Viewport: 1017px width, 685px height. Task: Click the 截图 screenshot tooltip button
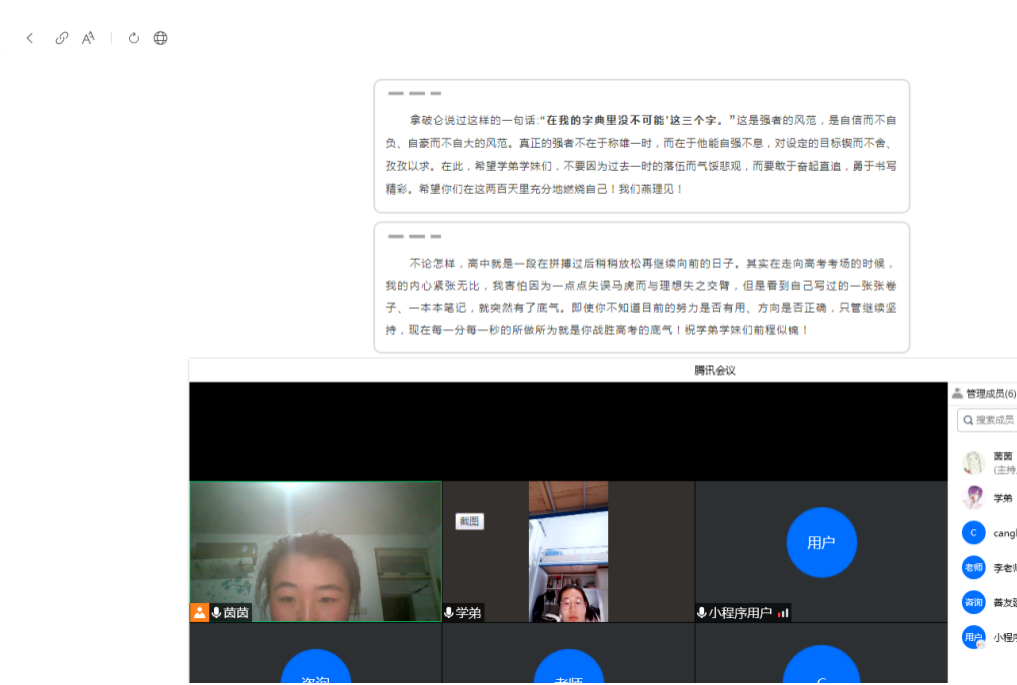(x=469, y=521)
